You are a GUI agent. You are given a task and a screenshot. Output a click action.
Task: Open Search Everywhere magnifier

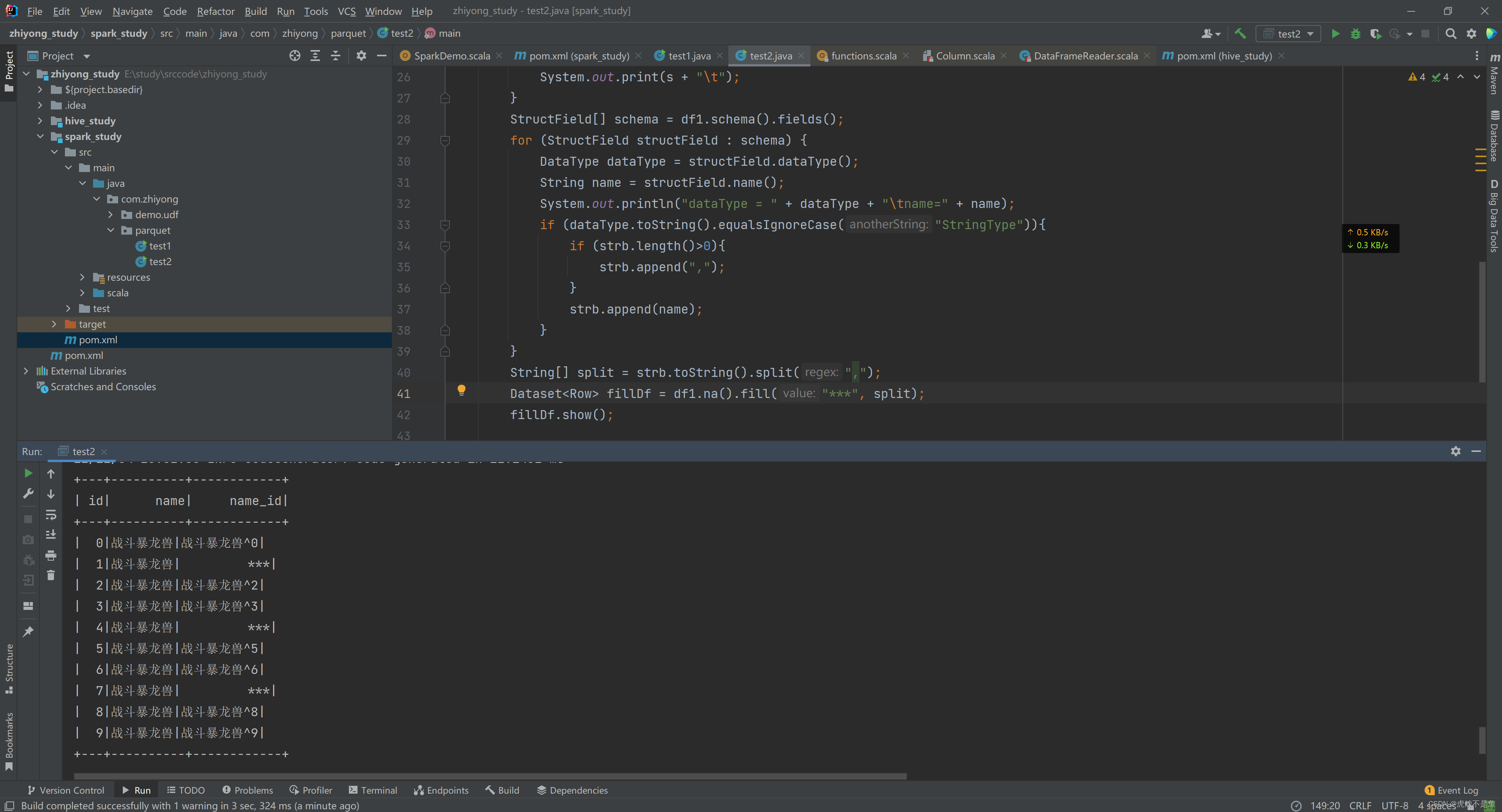[1451, 34]
